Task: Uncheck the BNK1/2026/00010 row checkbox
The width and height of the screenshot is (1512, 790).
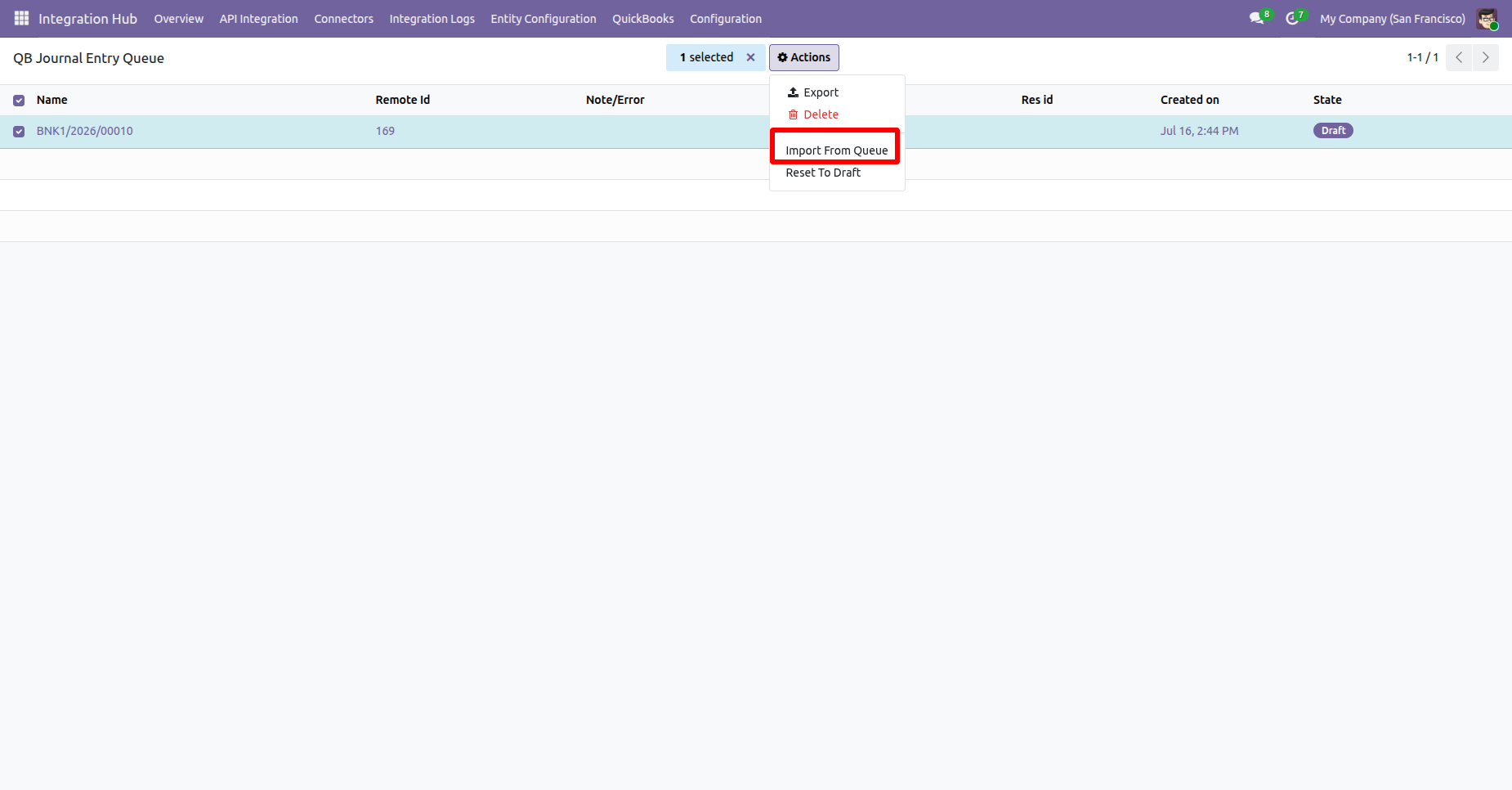Action: pos(19,132)
